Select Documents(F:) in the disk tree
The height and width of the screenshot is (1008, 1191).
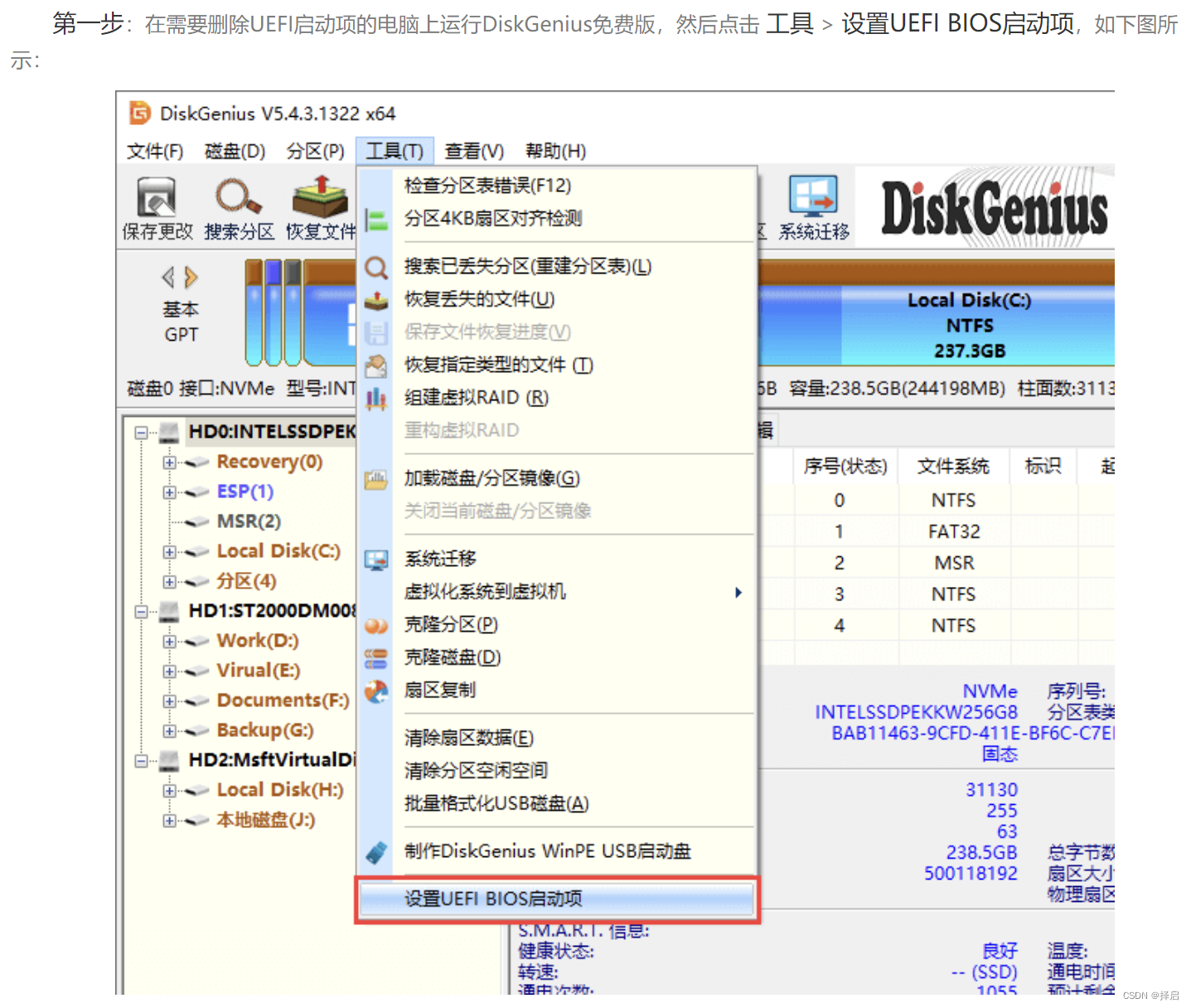click(x=283, y=700)
